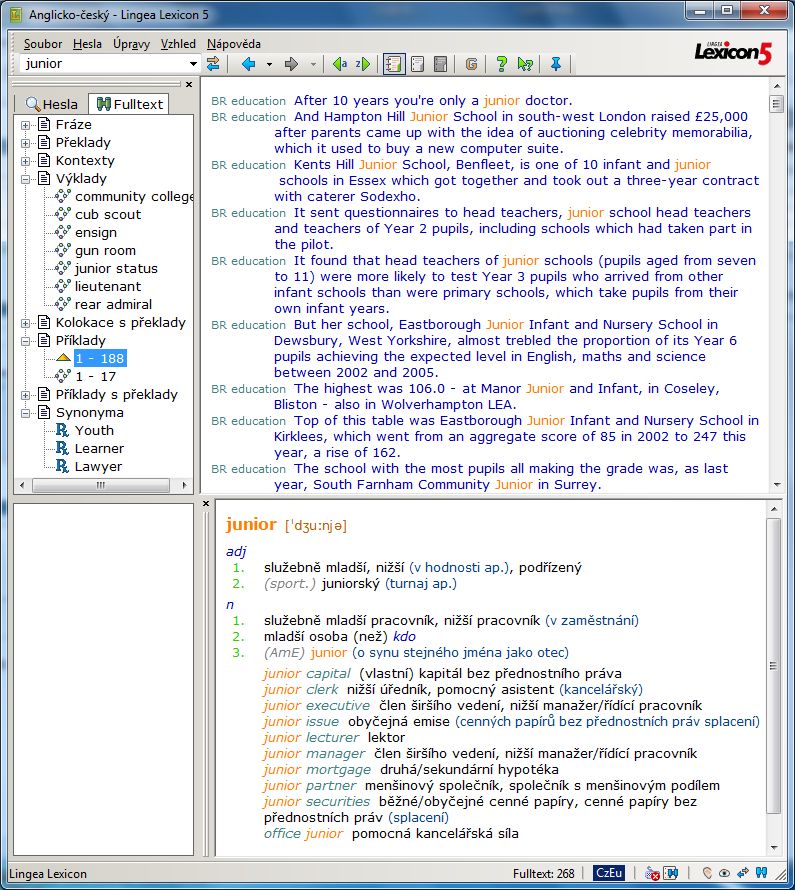Image resolution: width=795 pixels, height=890 pixels.
Task: Toggle the eye icon in the status bar
Action: tap(724, 872)
